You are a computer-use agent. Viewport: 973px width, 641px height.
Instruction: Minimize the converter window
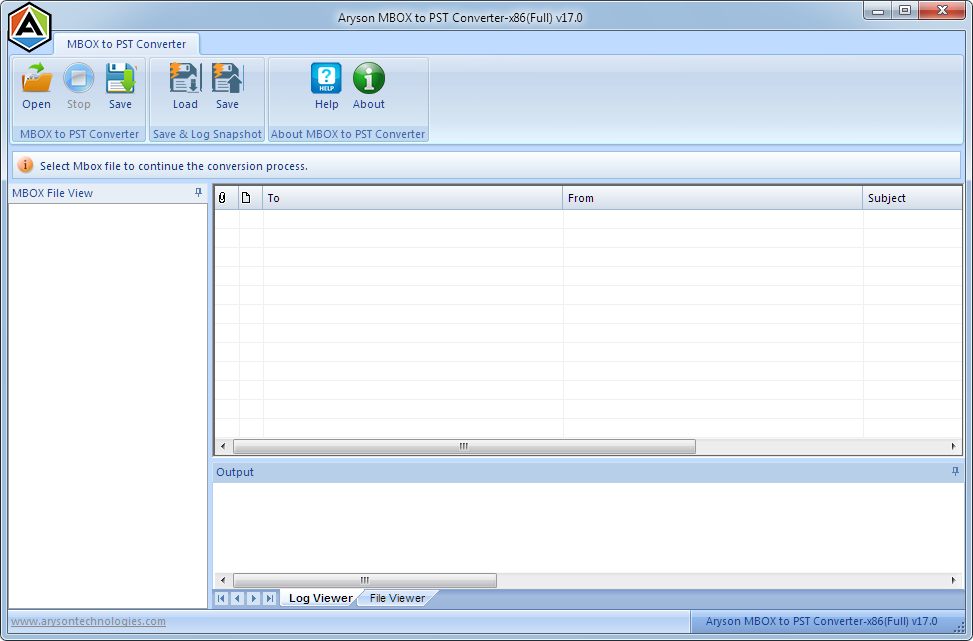tap(878, 11)
